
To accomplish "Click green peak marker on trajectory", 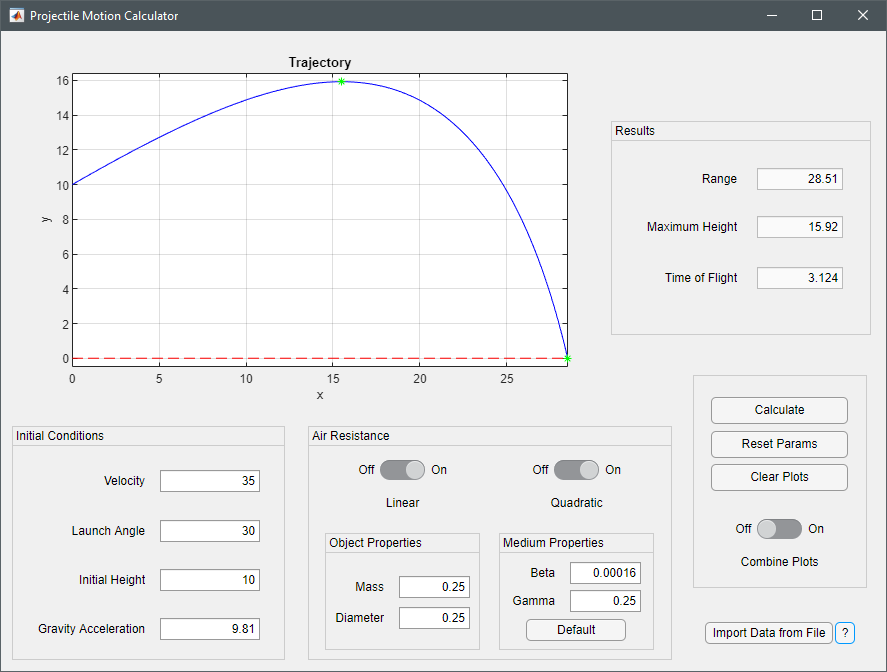I will click(342, 81).
